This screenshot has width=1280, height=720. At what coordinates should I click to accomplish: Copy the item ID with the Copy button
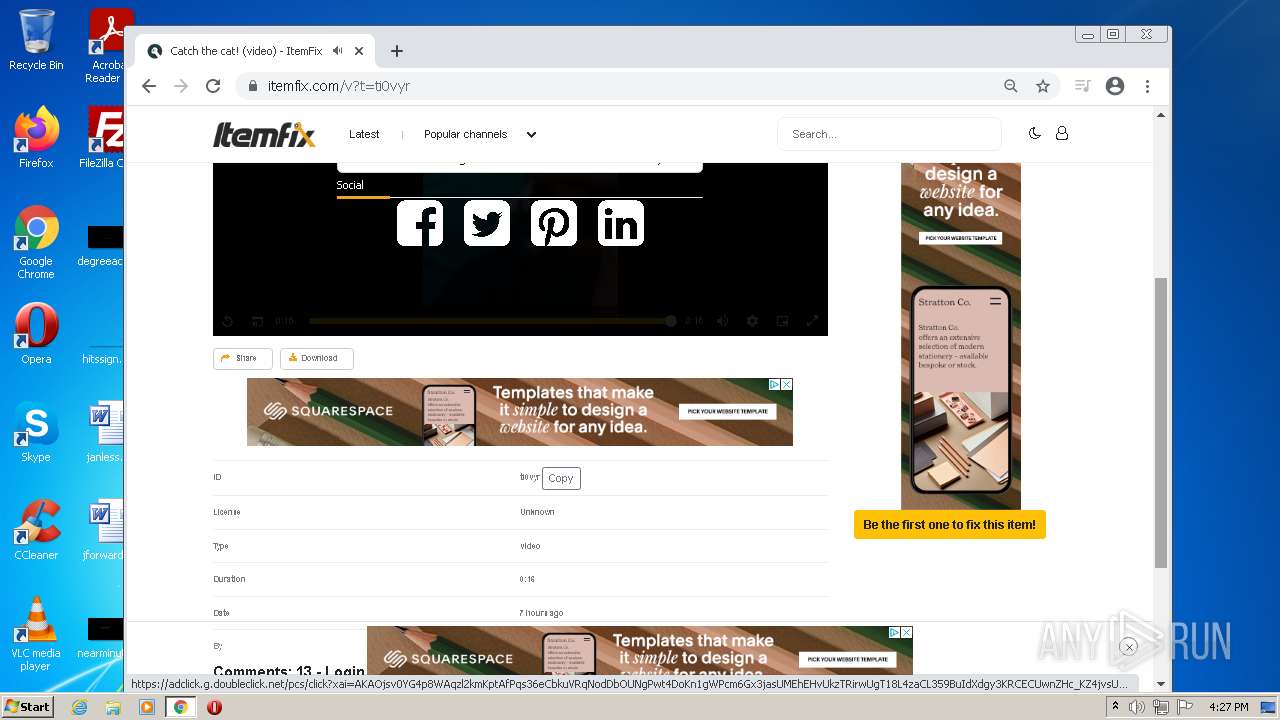point(561,478)
